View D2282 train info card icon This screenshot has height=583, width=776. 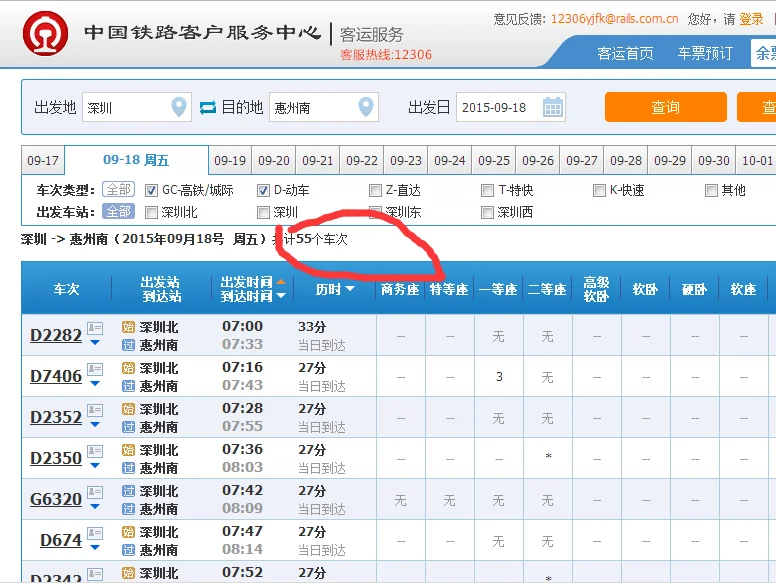(x=95, y=328)
